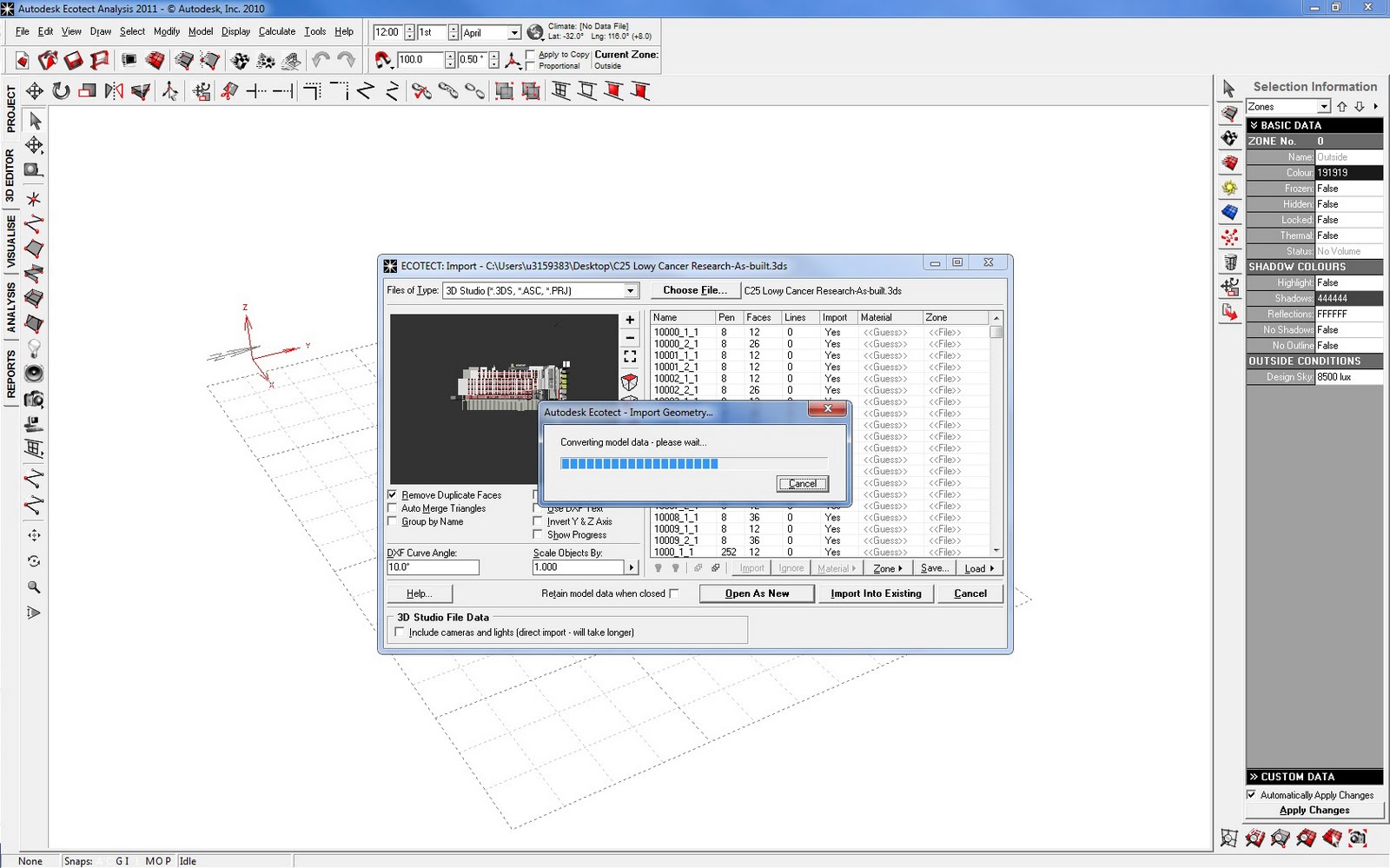1390x868 pixels.
Task: Open the Zone submenu button in import dialog
Action: (x=887, y=568)
